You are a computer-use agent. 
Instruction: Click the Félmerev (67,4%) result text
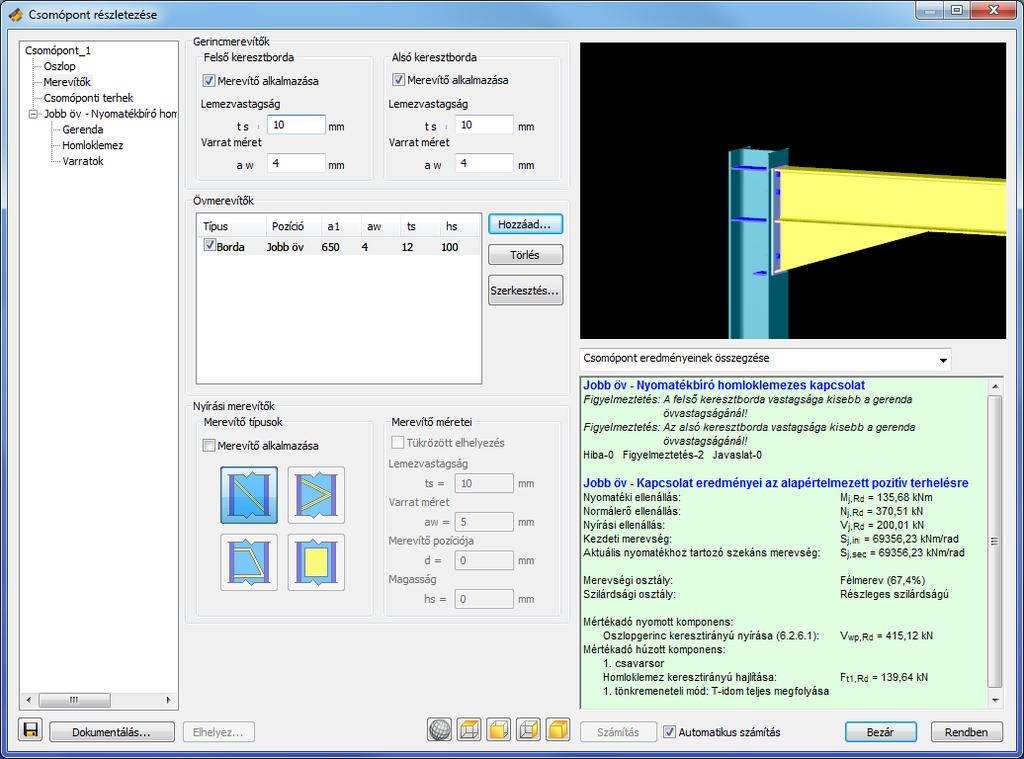[882, 580]
